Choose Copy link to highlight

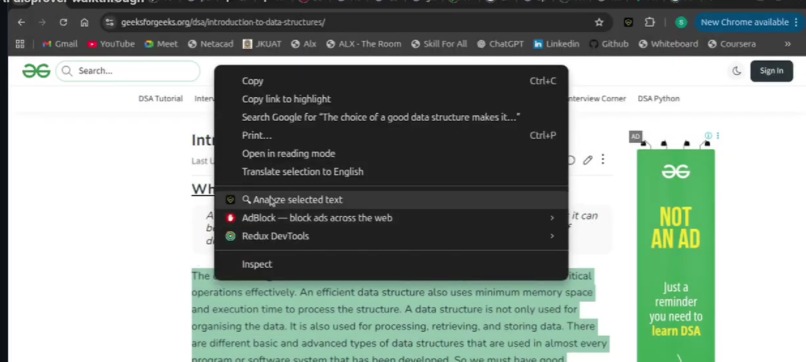point(391,99)
